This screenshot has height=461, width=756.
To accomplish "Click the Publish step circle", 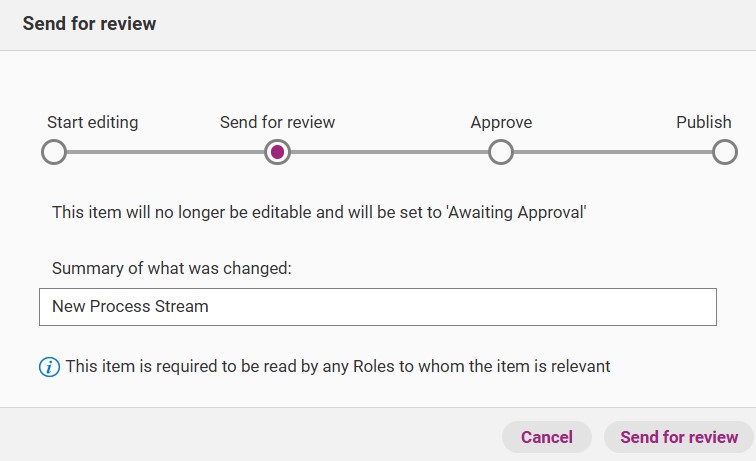I will (x=725, y=152).
